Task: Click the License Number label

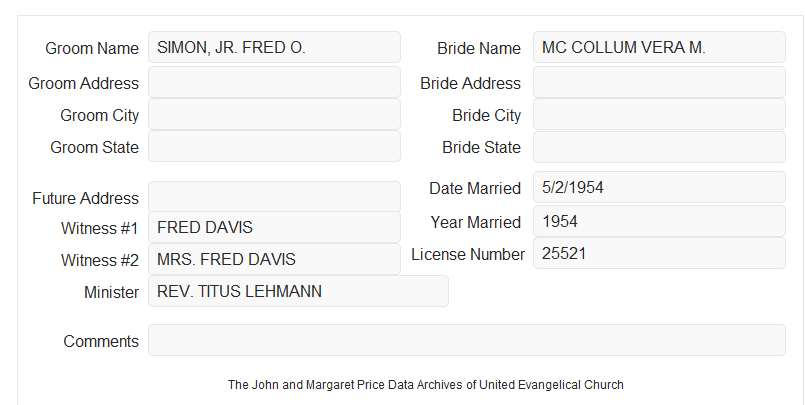Action: tap(468, 255)
